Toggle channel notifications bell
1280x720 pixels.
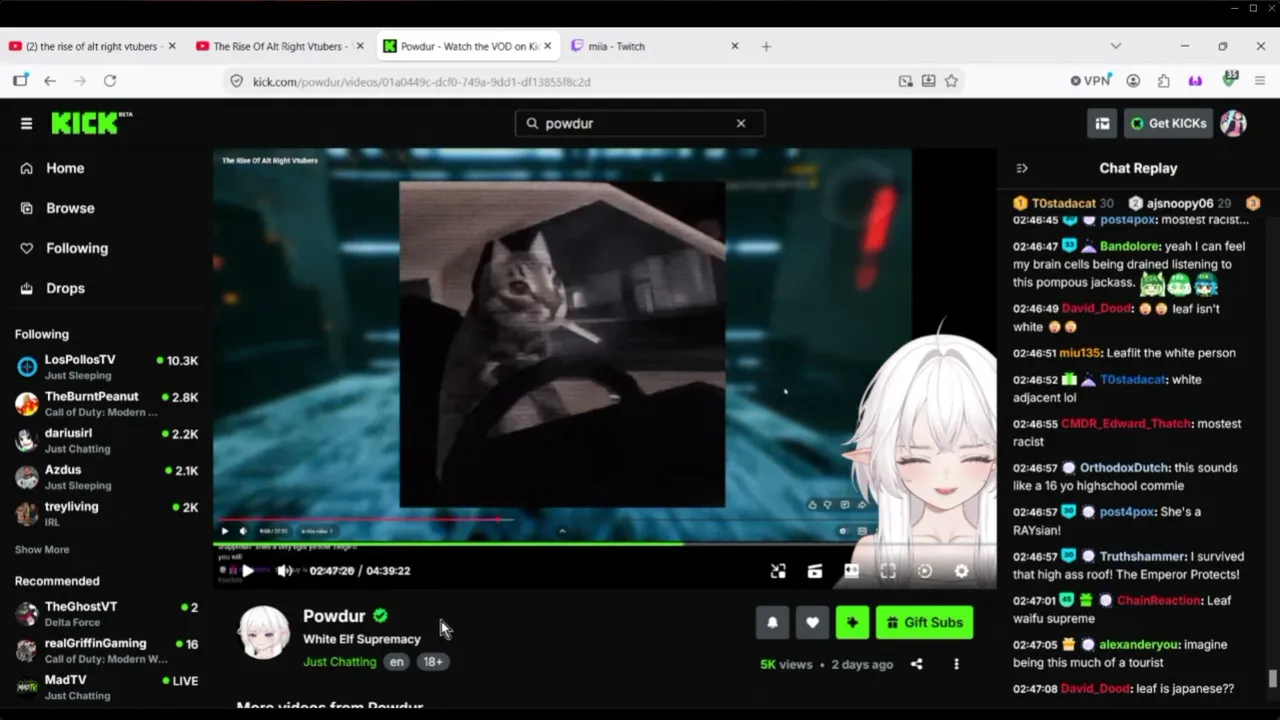[772, 622]
